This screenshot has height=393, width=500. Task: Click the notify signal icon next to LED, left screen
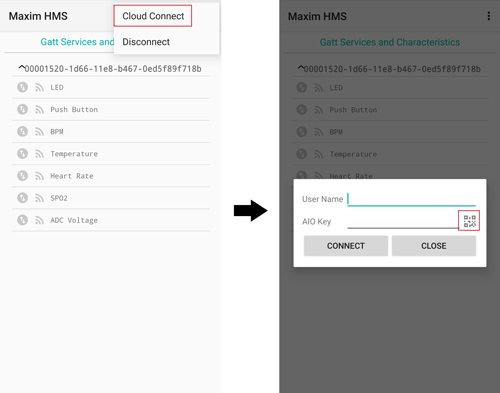click(x=39, y=88)
